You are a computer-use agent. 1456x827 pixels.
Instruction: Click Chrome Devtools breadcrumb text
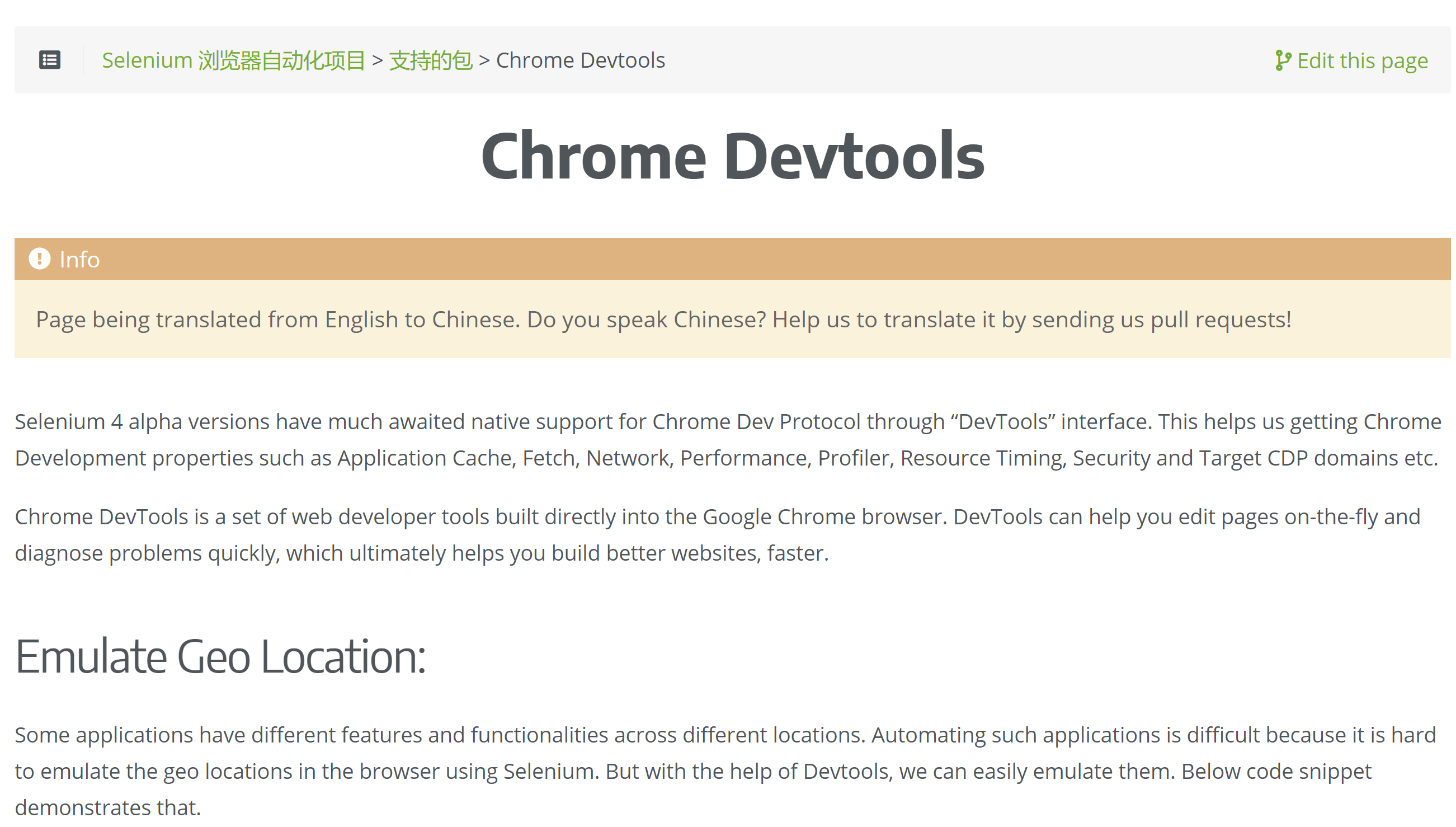pos(580,60)
